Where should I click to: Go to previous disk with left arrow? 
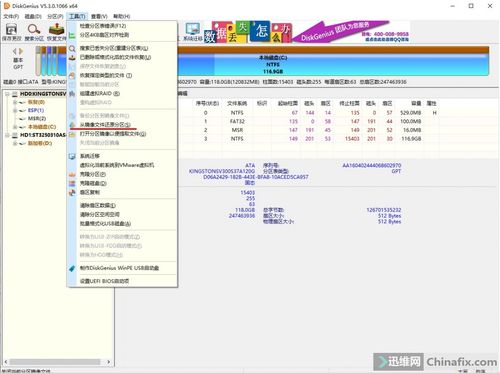pos(15,51)
